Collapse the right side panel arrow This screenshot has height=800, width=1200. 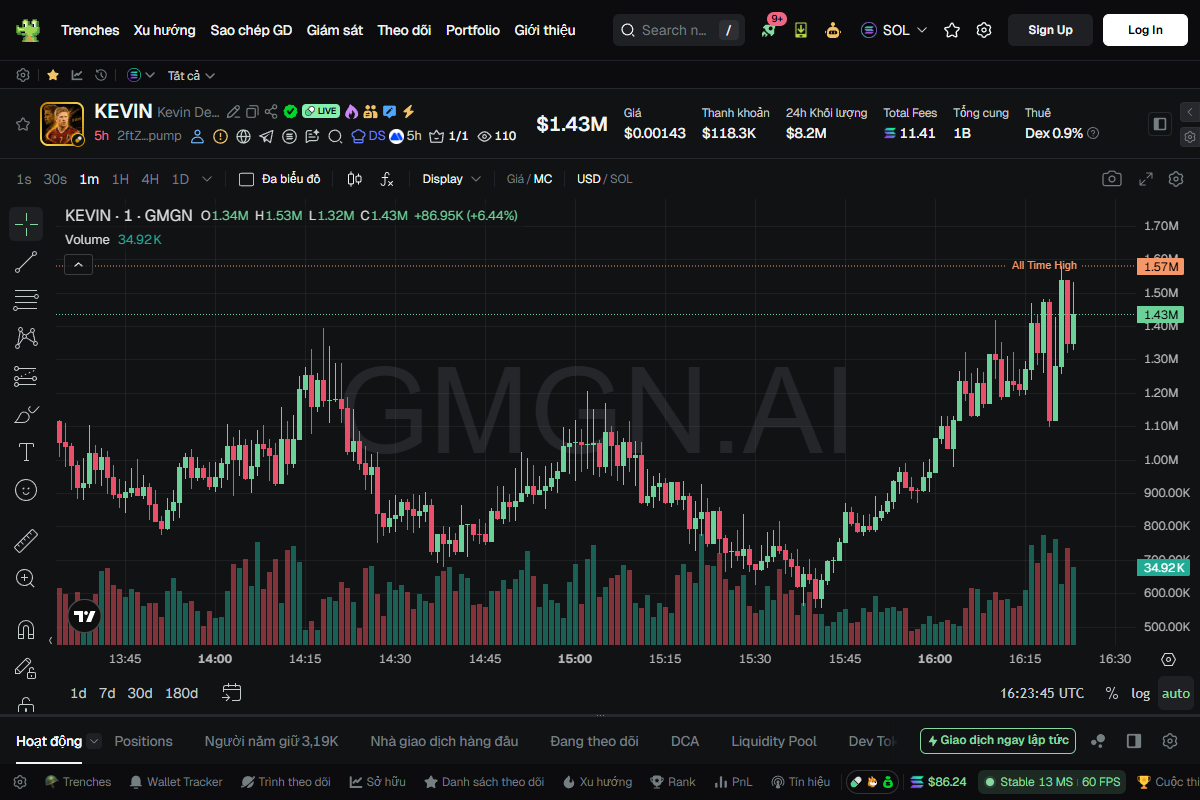(1189, 112)
